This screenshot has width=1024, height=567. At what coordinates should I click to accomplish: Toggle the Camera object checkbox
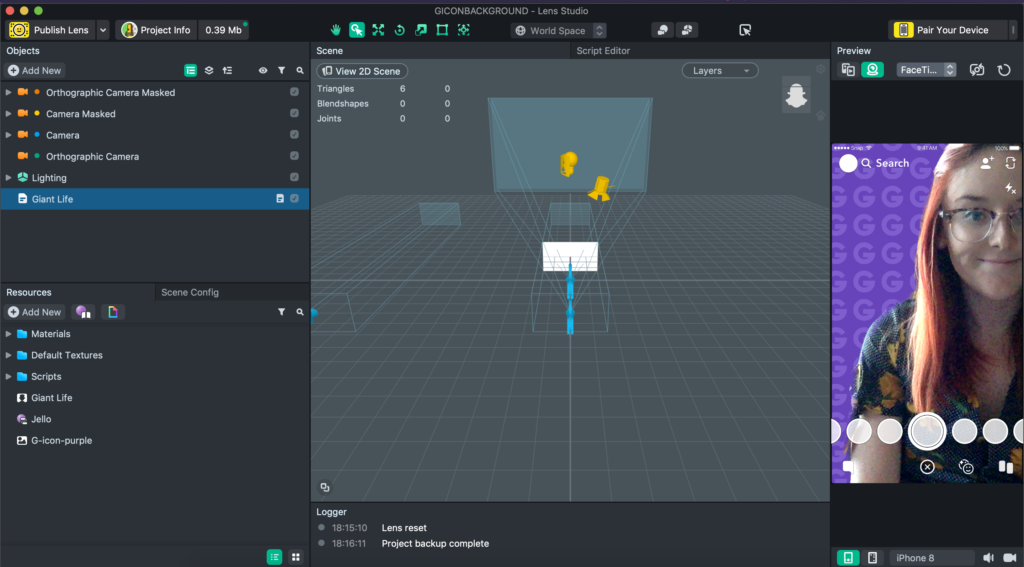pyautogui.click(x=295, y=135)
